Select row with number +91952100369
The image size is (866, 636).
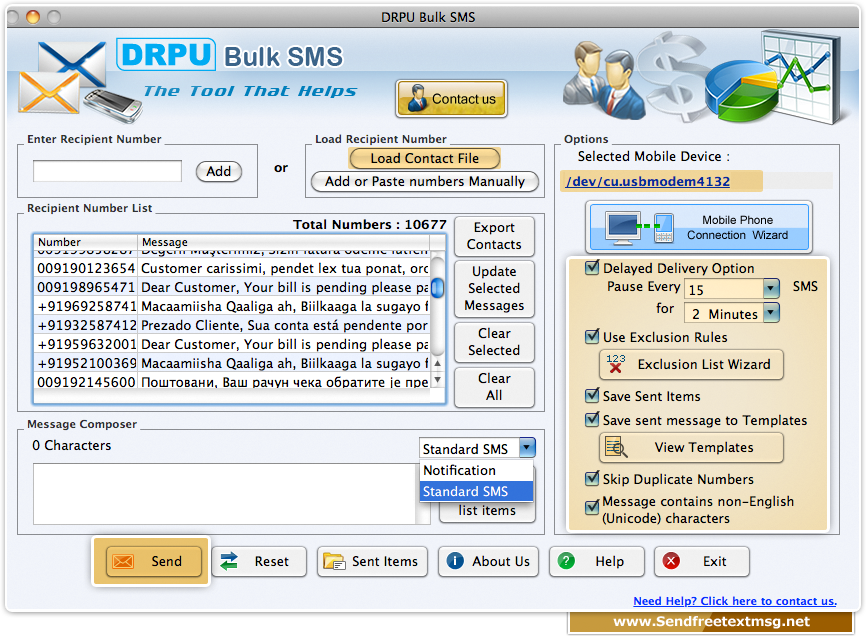[x=232, y=363]
